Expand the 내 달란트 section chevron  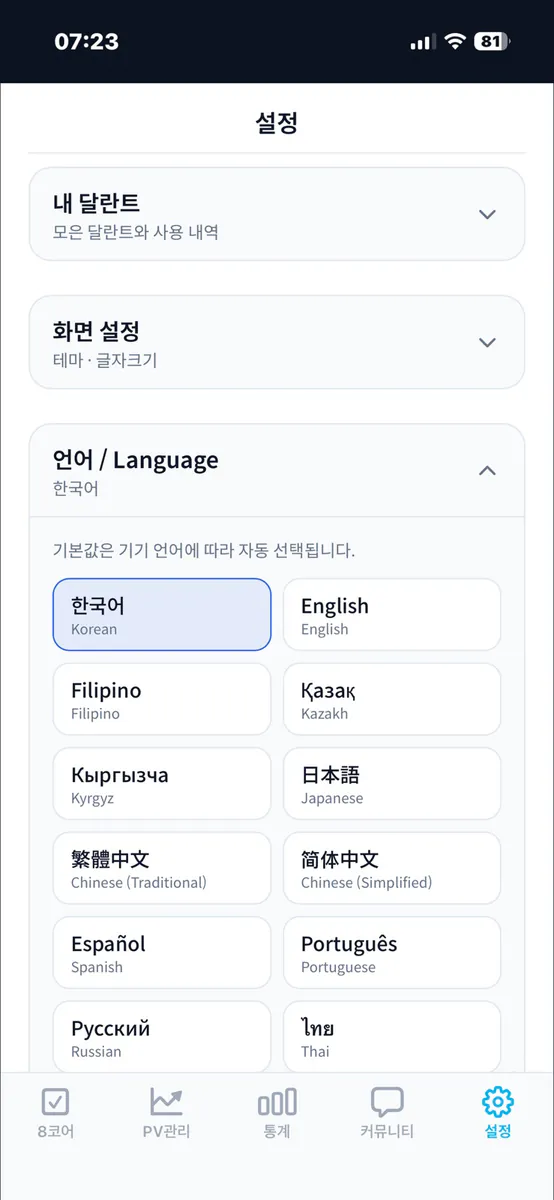(x=487, y=214)
